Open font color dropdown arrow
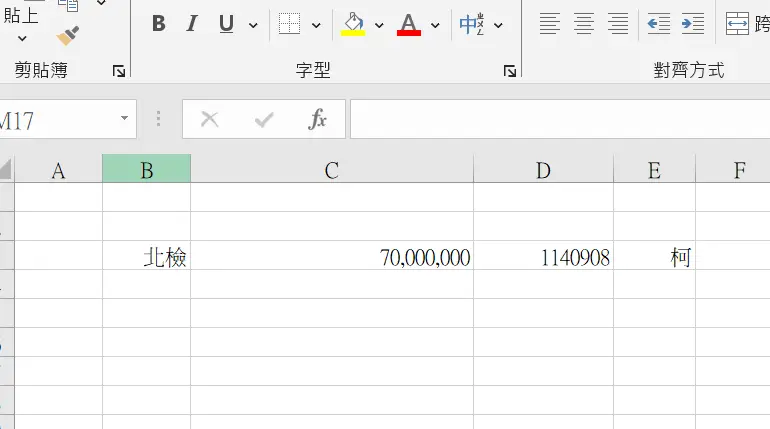Viewport: 770px width, 429px height. coord(435,25)
